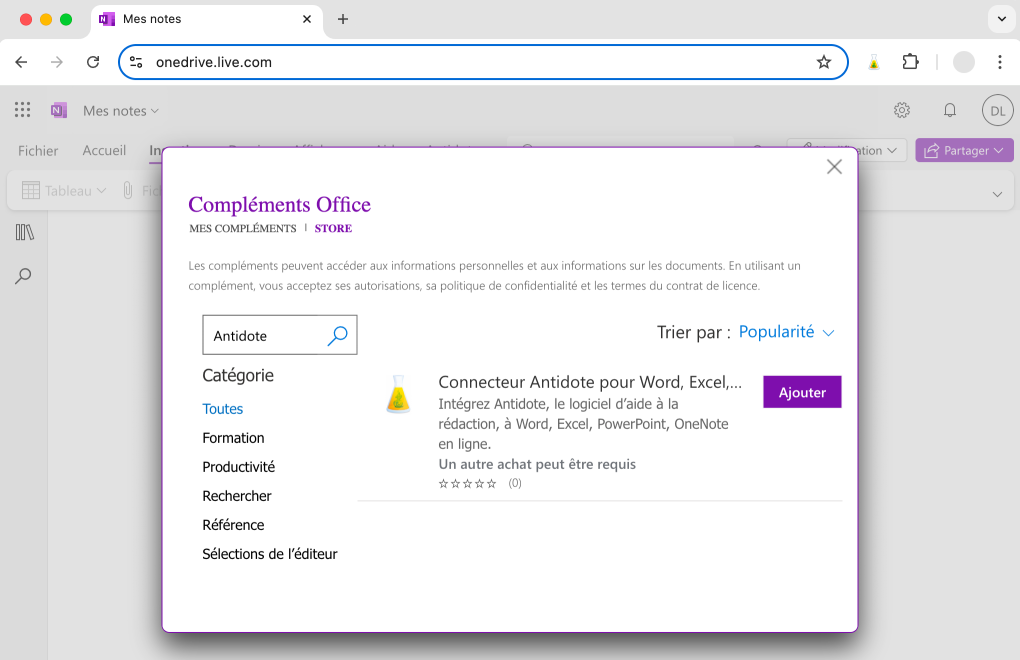Open the browser extensions puzzle icon
The image size is (1020, 660).
coord(910,62)
